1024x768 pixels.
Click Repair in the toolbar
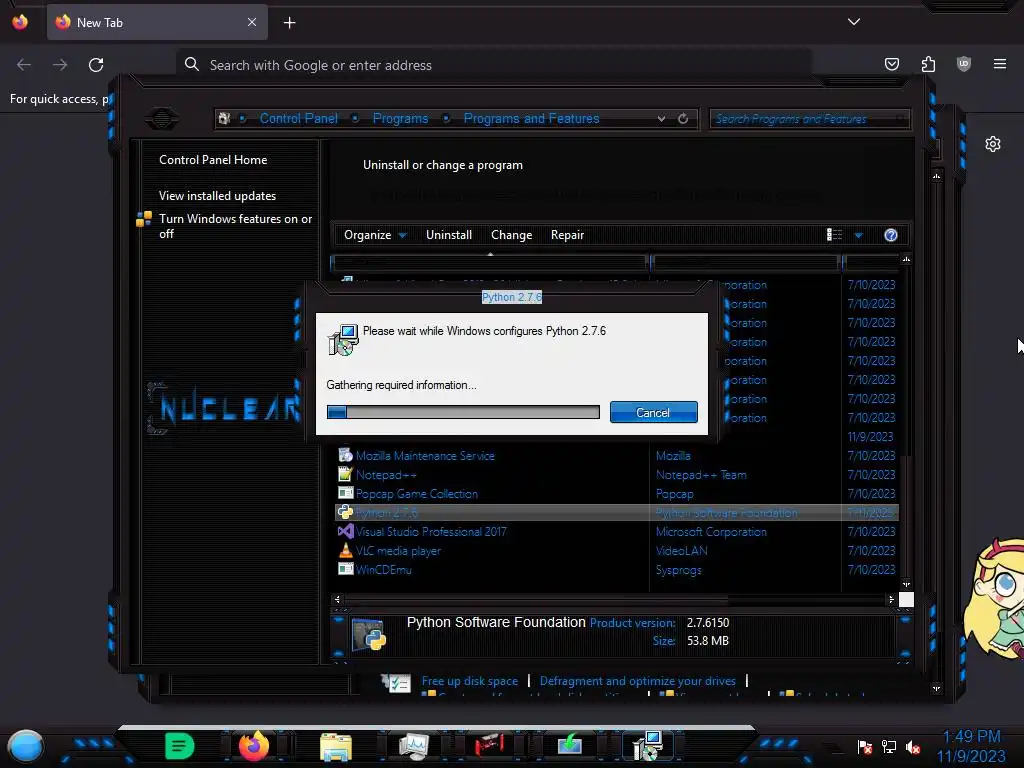[567, 235]
